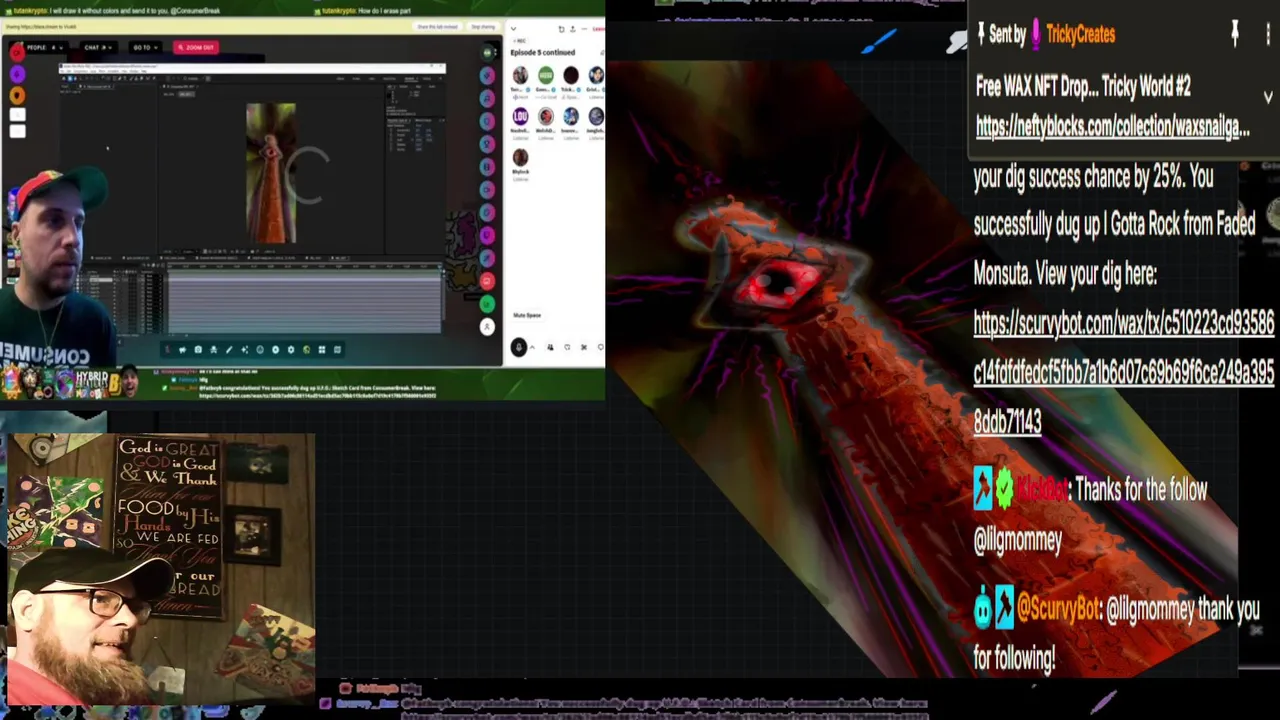Screen dimensions: 1280x720
Task: Select the green avatar in Space speakers
Action: pos(545,76)
